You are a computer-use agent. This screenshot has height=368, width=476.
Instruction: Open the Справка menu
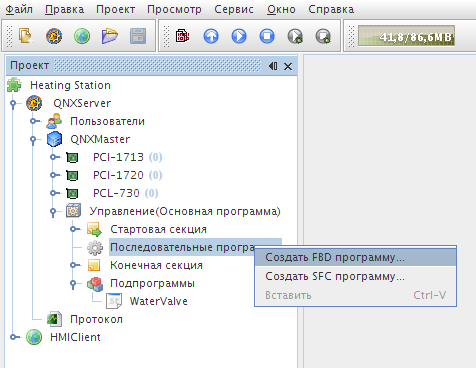pyautogui.click(x=331, y=9)
